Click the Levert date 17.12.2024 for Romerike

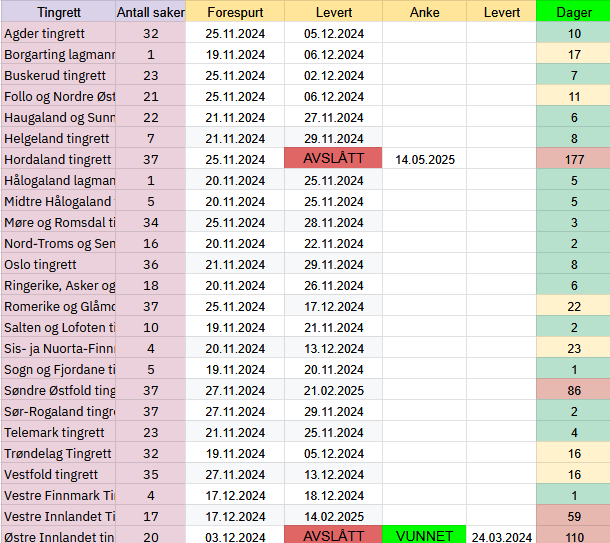coord(333,307)
